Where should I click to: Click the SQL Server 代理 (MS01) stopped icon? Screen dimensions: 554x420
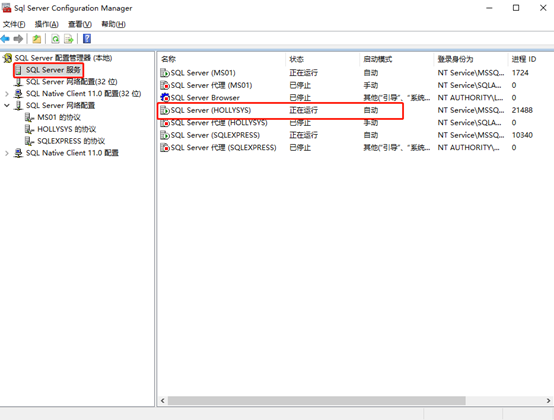(165, 85)
